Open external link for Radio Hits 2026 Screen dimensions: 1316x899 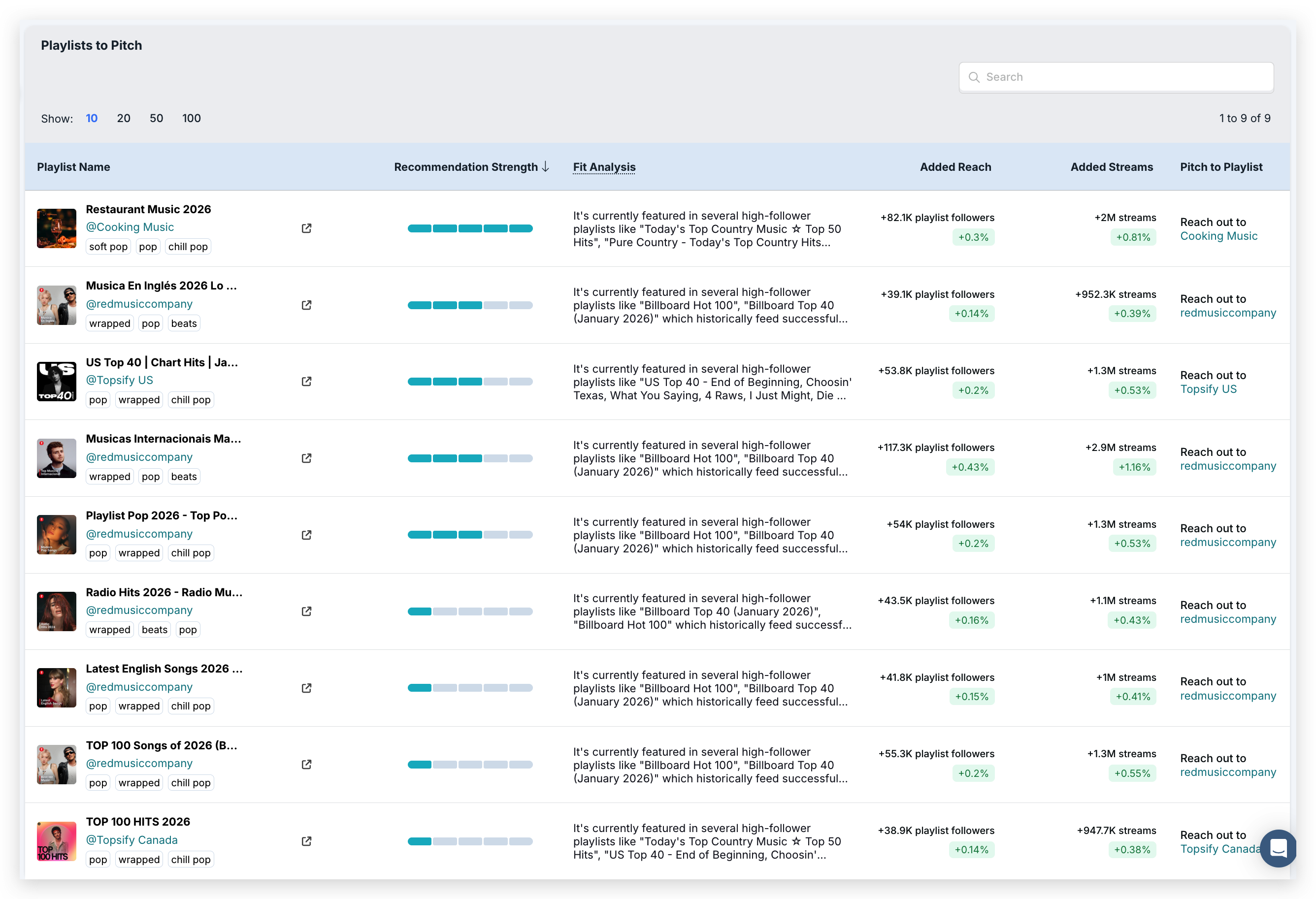[306, 611]
